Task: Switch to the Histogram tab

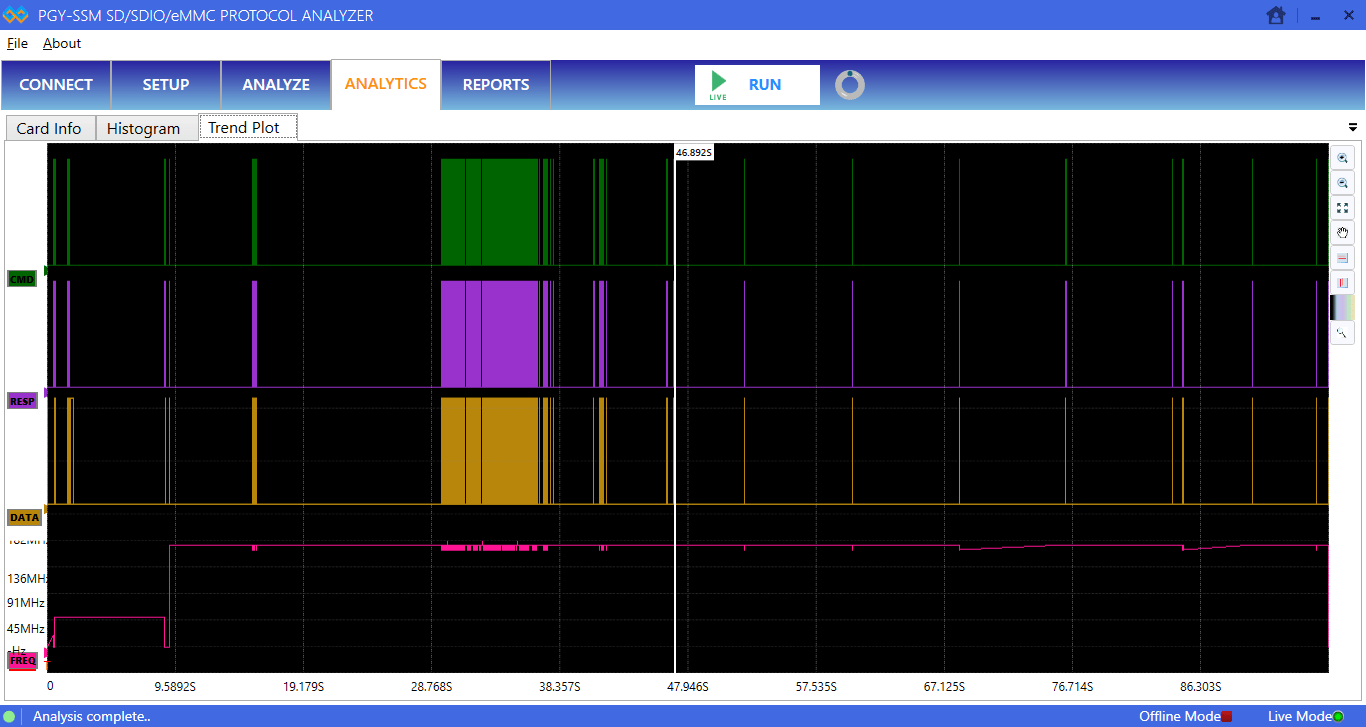Action: (x=146, y=128)
